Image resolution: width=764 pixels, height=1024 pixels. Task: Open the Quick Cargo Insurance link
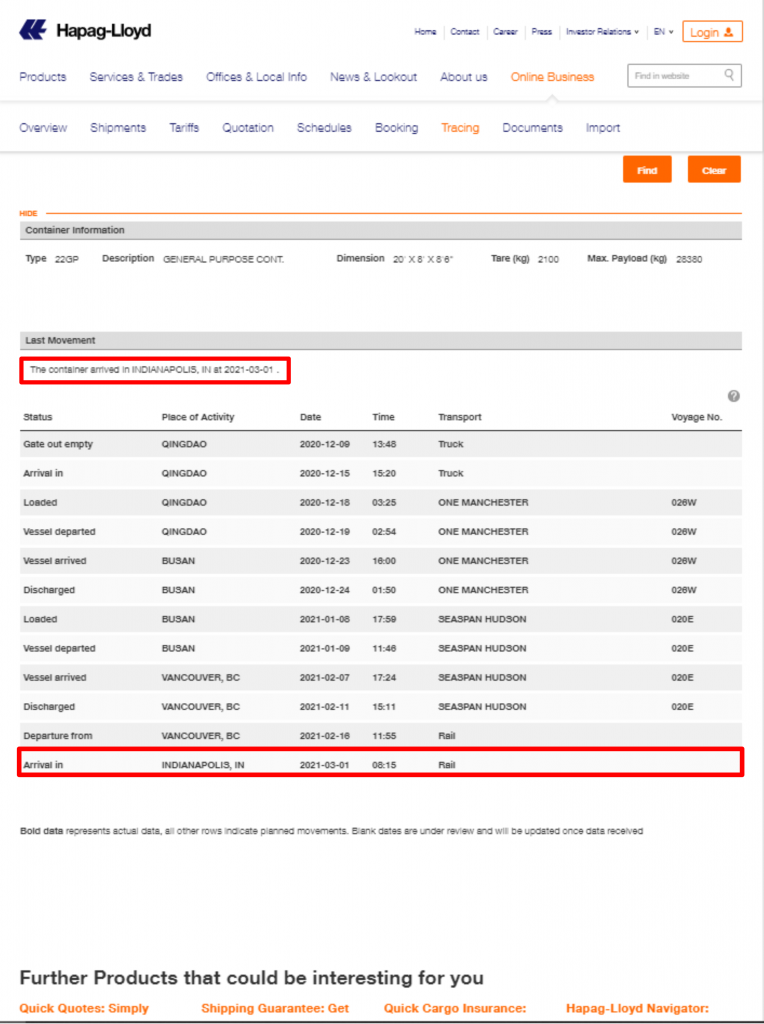click(x=455, y=1008)
